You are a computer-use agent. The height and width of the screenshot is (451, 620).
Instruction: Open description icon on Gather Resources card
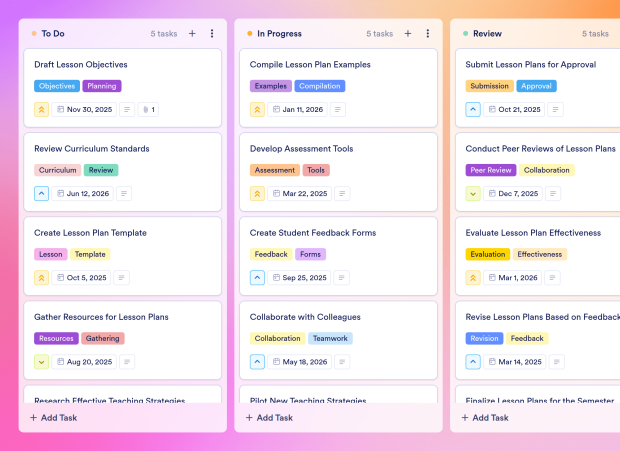[127, 362]
